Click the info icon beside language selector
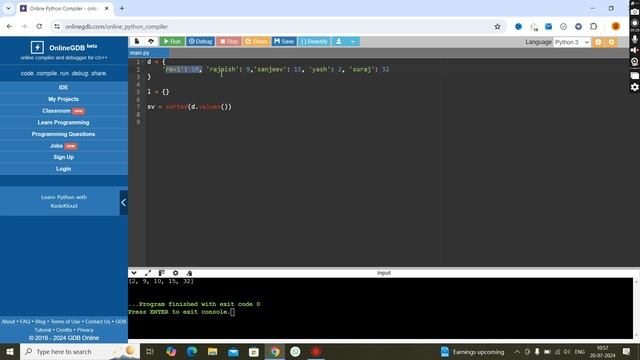The image size is (640, 360). tap(598, 42)
